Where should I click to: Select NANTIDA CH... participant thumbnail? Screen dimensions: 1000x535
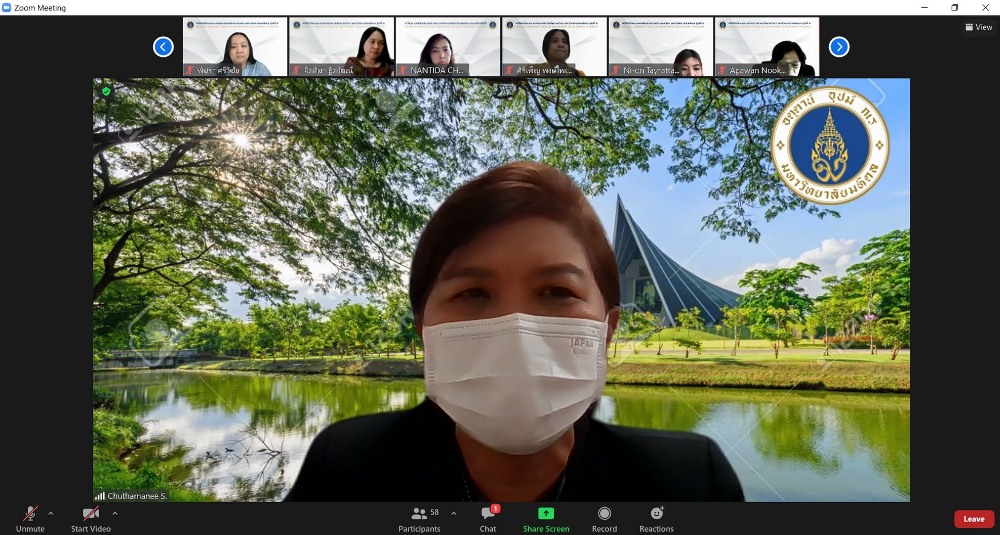coord(448,47)
